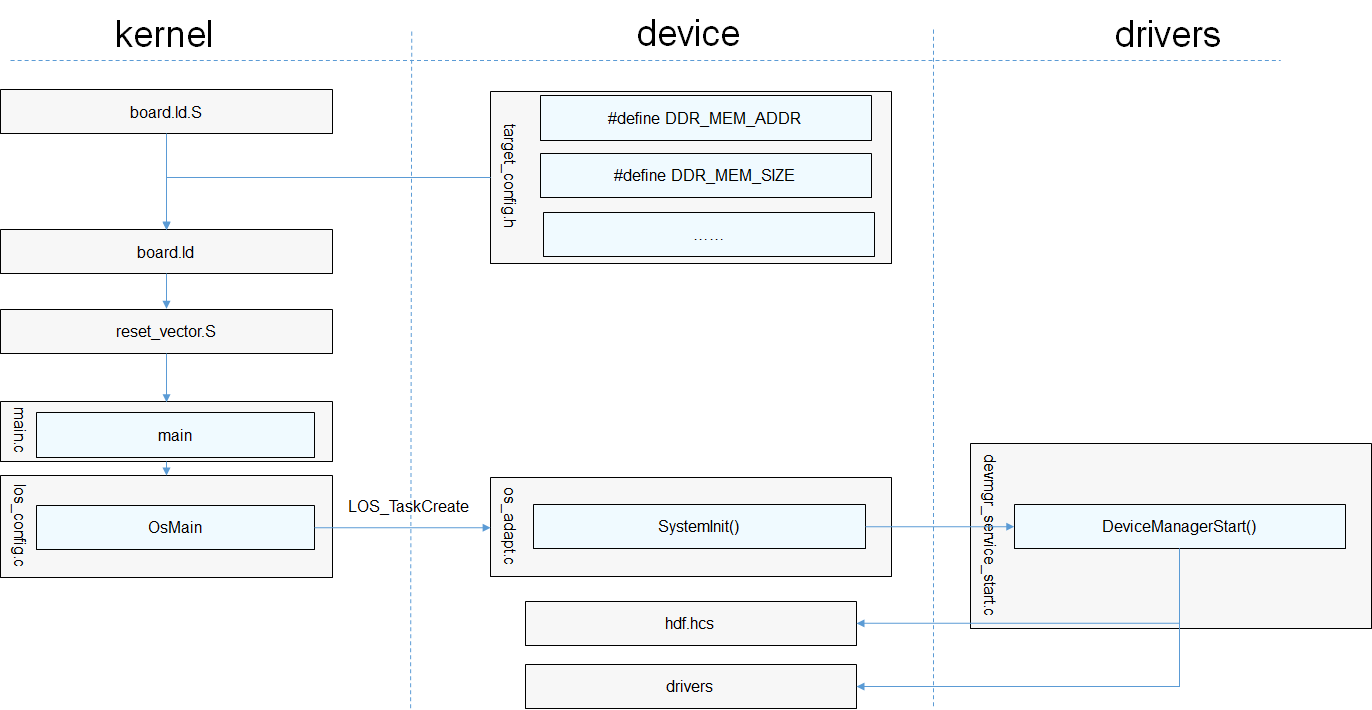Select the hdf.hcs box
1372x710 pixels.
[690, 623]
